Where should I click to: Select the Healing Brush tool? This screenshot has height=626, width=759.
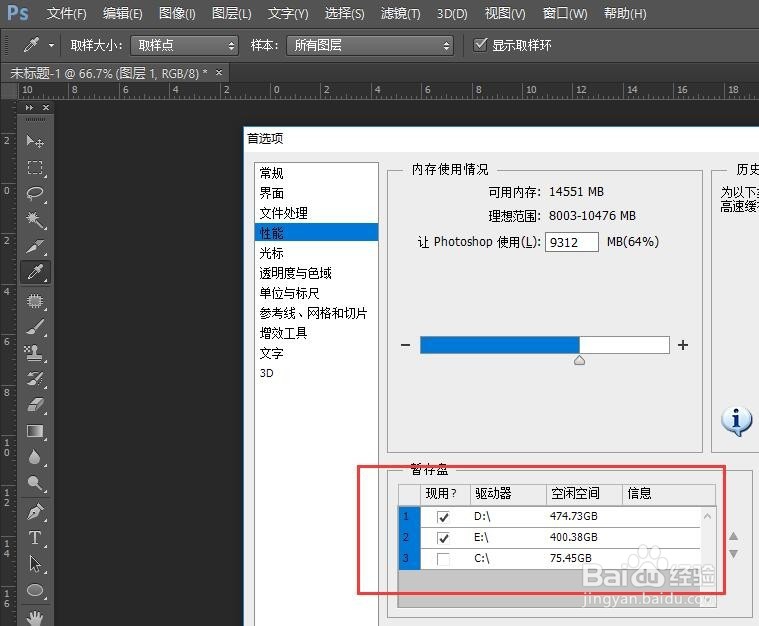tap(35, 301)
